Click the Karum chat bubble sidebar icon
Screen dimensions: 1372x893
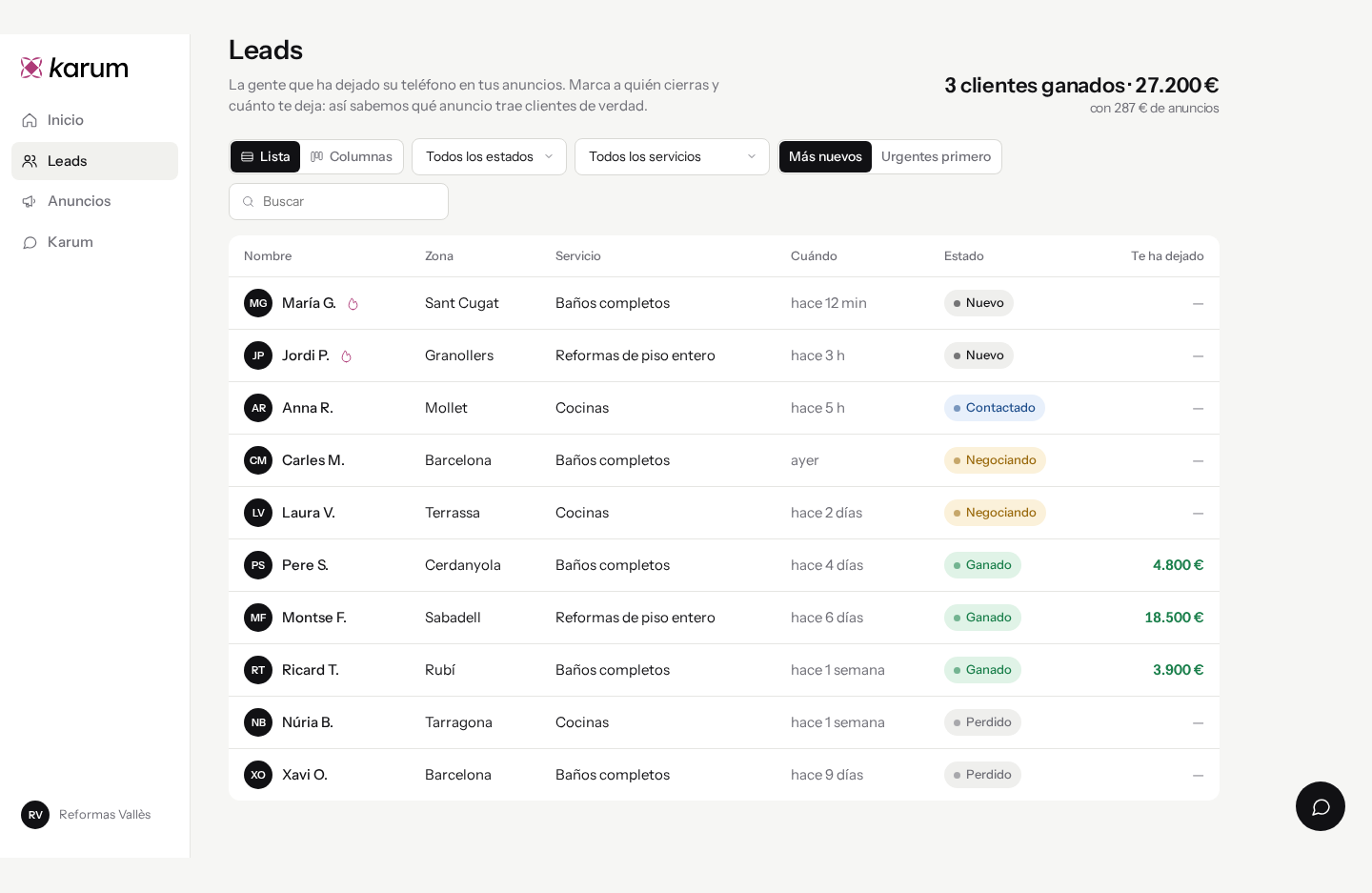tap(30, 242)
